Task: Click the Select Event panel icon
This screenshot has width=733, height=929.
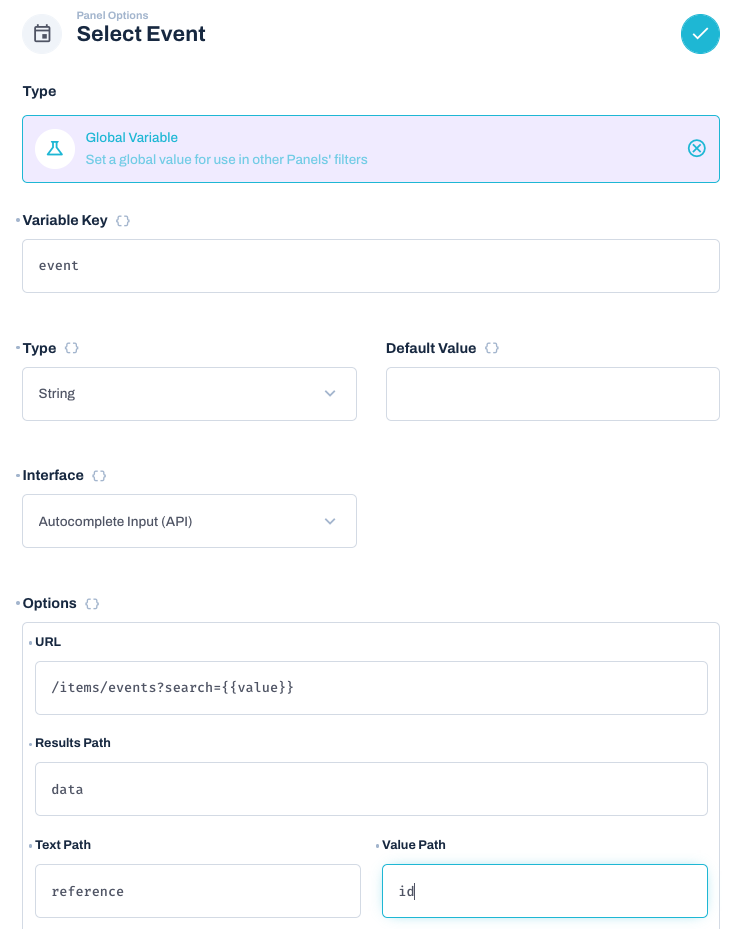Action: point(40,33)
